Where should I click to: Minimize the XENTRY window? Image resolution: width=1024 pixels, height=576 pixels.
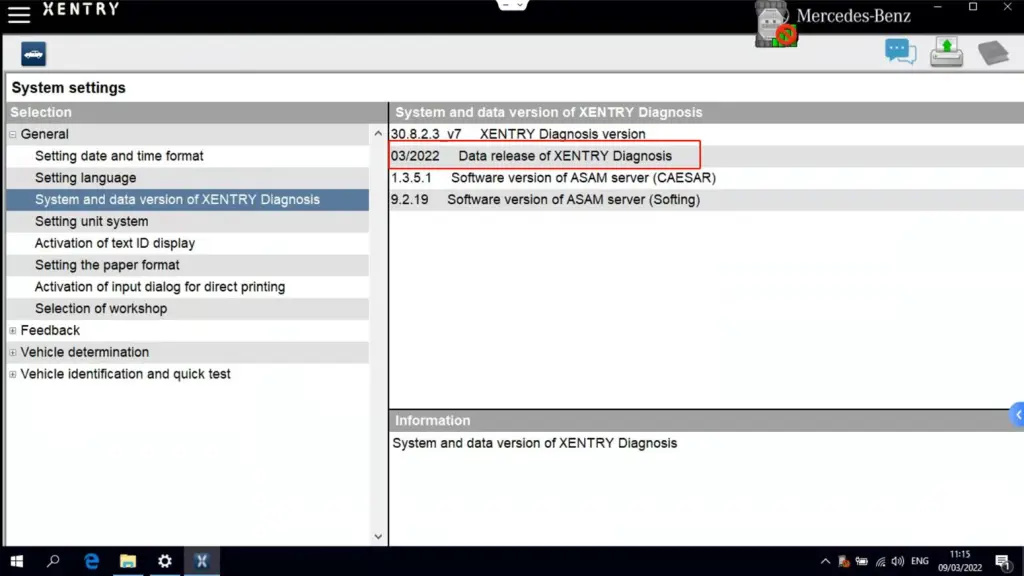tap(938, 7)
